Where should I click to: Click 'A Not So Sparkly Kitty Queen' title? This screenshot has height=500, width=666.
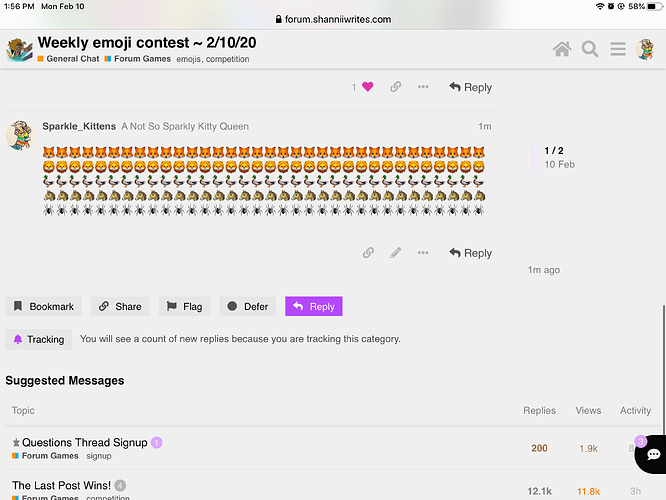tap(185, 126)
